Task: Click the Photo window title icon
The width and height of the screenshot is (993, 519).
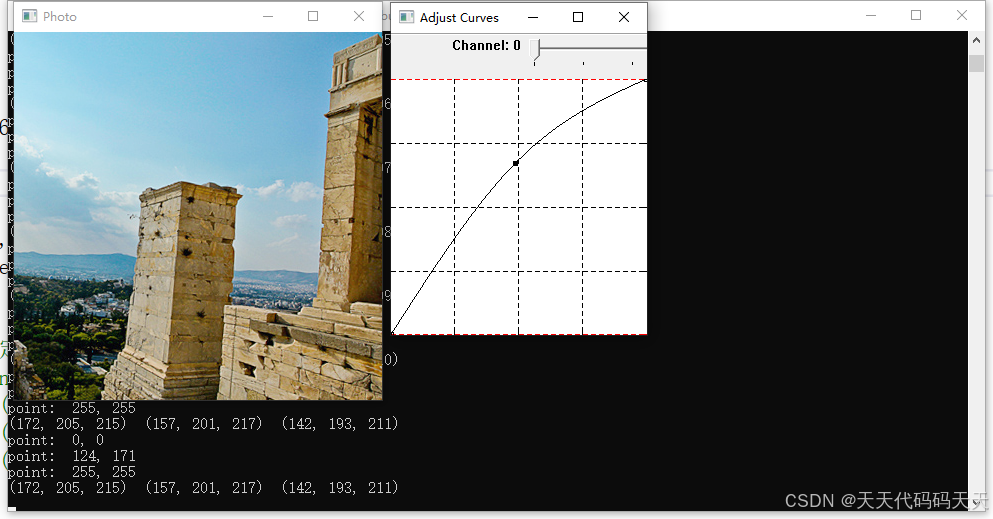Action: point(29,16)
